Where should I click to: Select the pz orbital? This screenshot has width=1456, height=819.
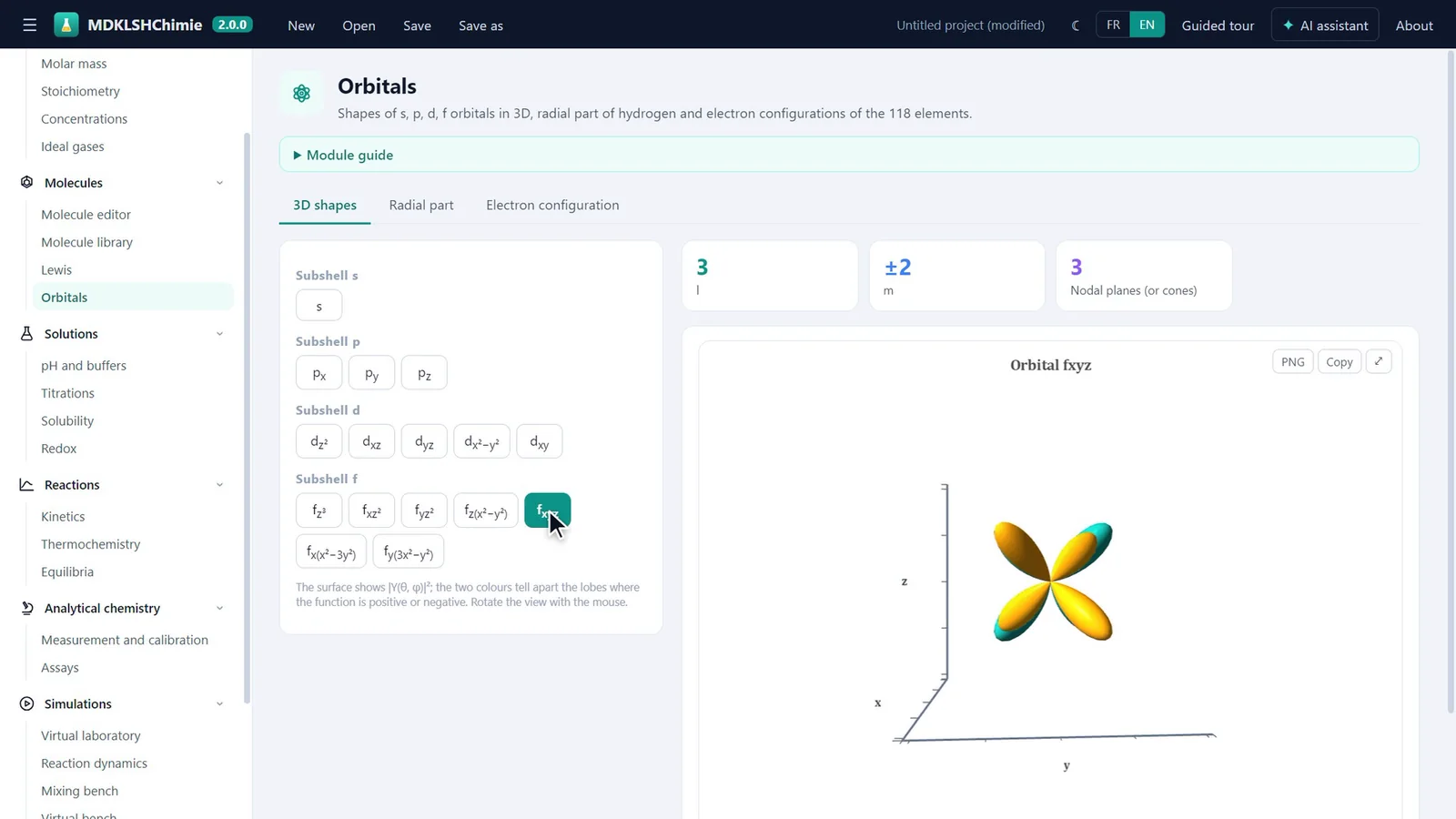tap(424, 373)
